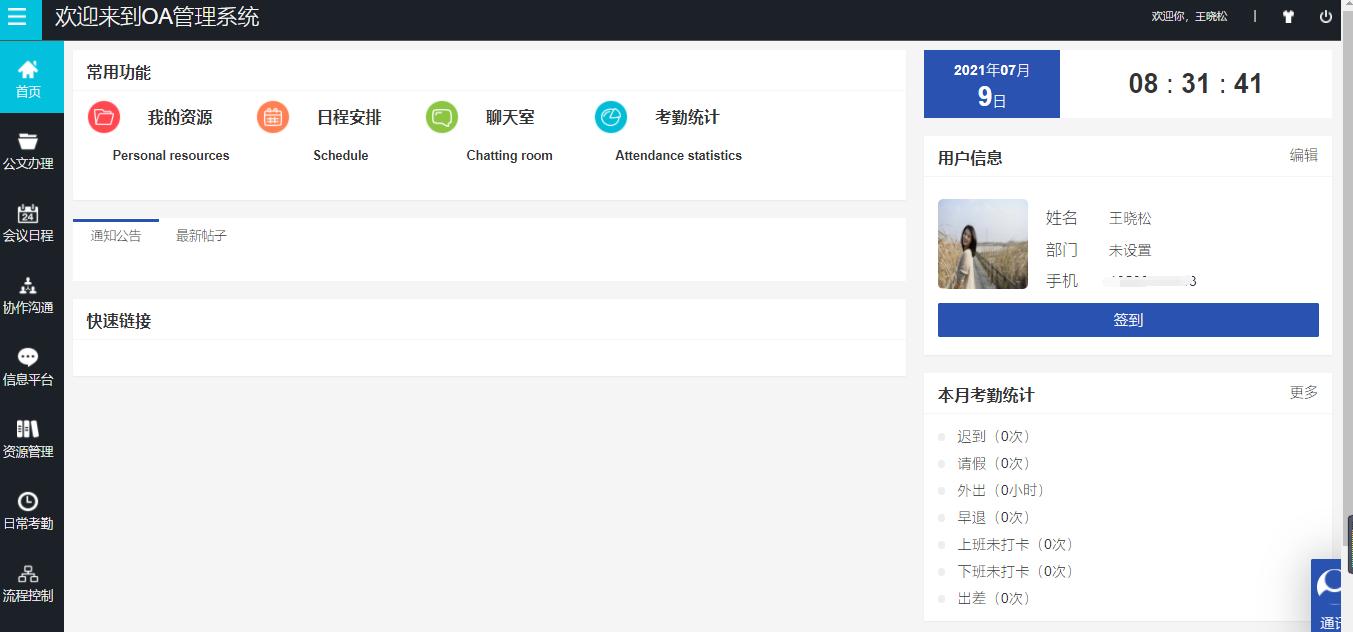
Task: Click the green 聊天室 chat icon
Action: (442, 117)
